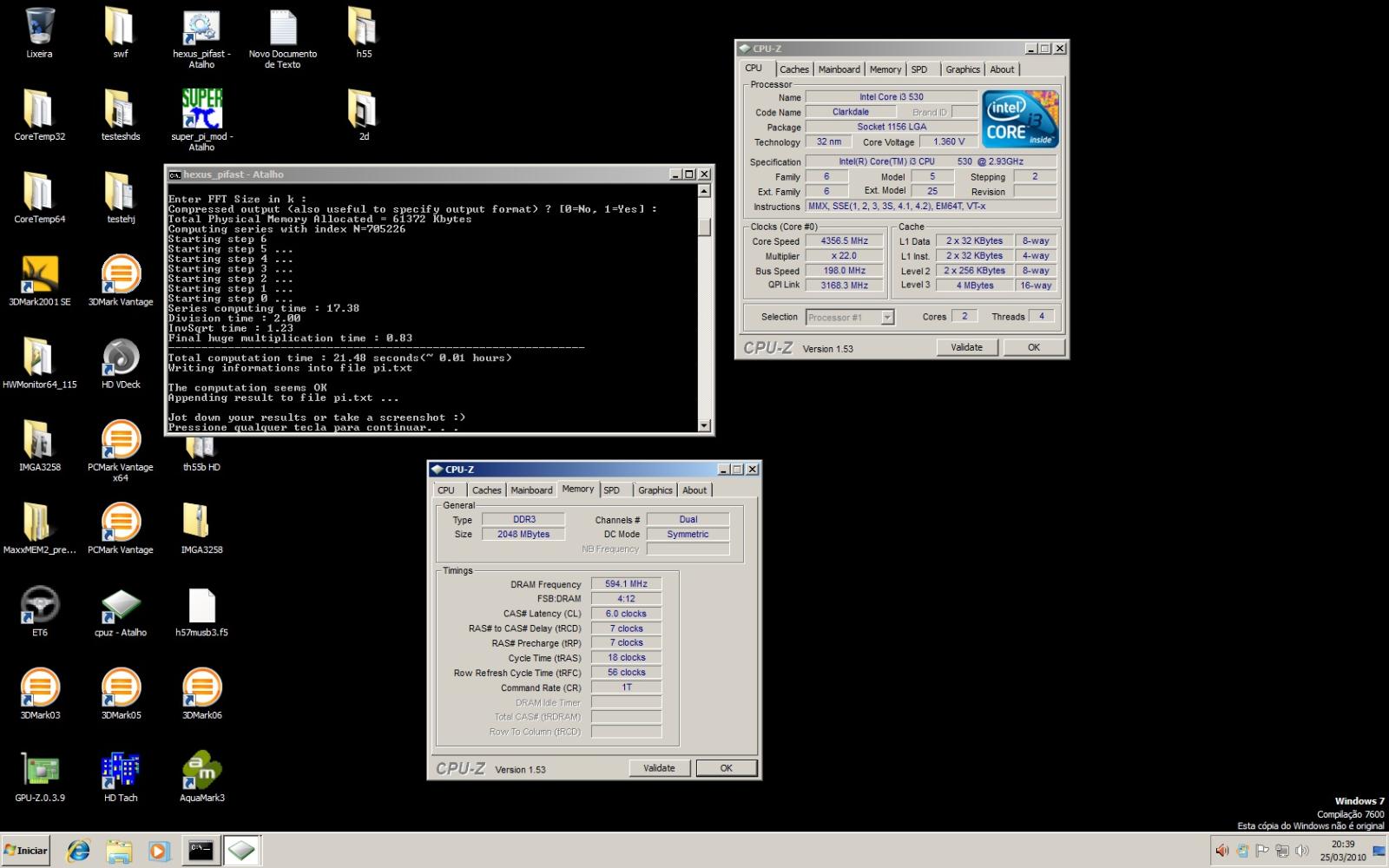This screenshot has height=868, width=1389.
Task: Launch HD VDeck shortcut
Action: 121,363
